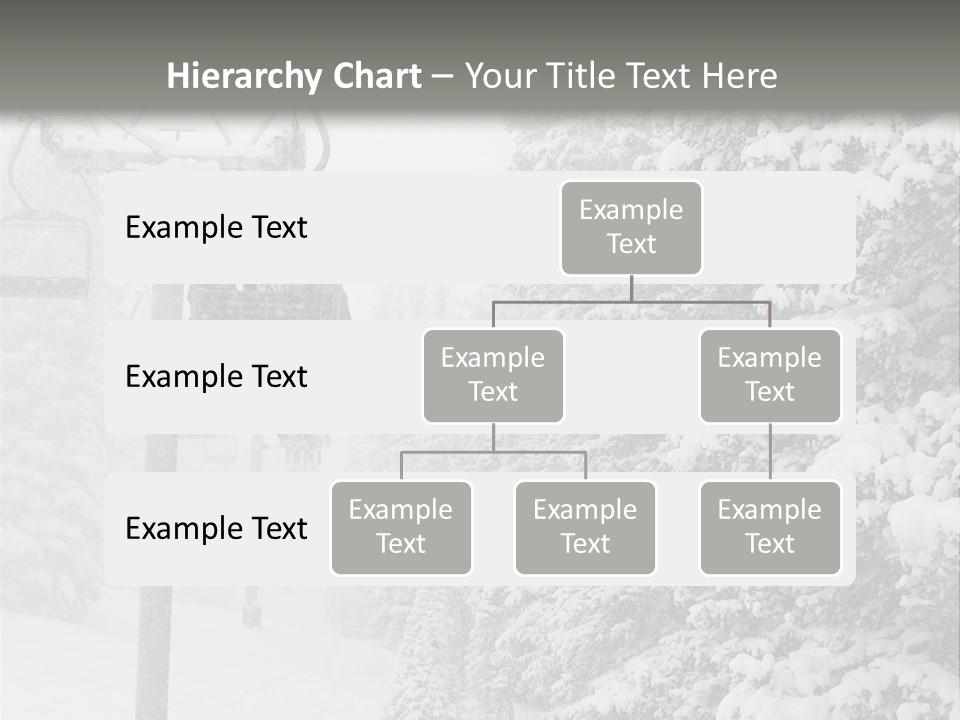Screen dimensions: 960x720
Task: Click the empty band area right of the top box
Action: 780,228
